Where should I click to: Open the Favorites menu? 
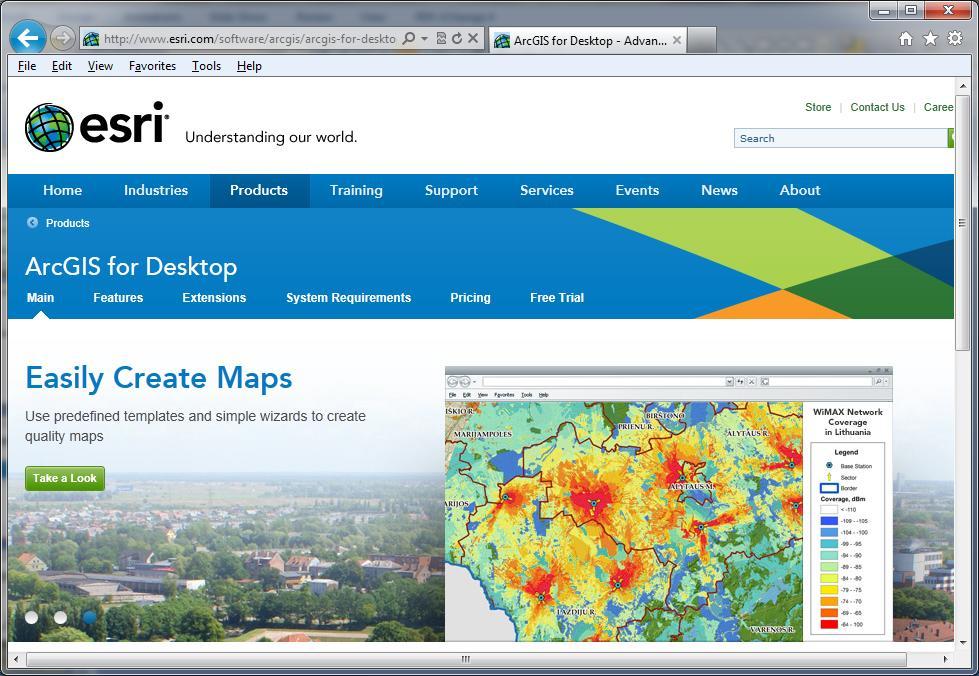(152, 66)
